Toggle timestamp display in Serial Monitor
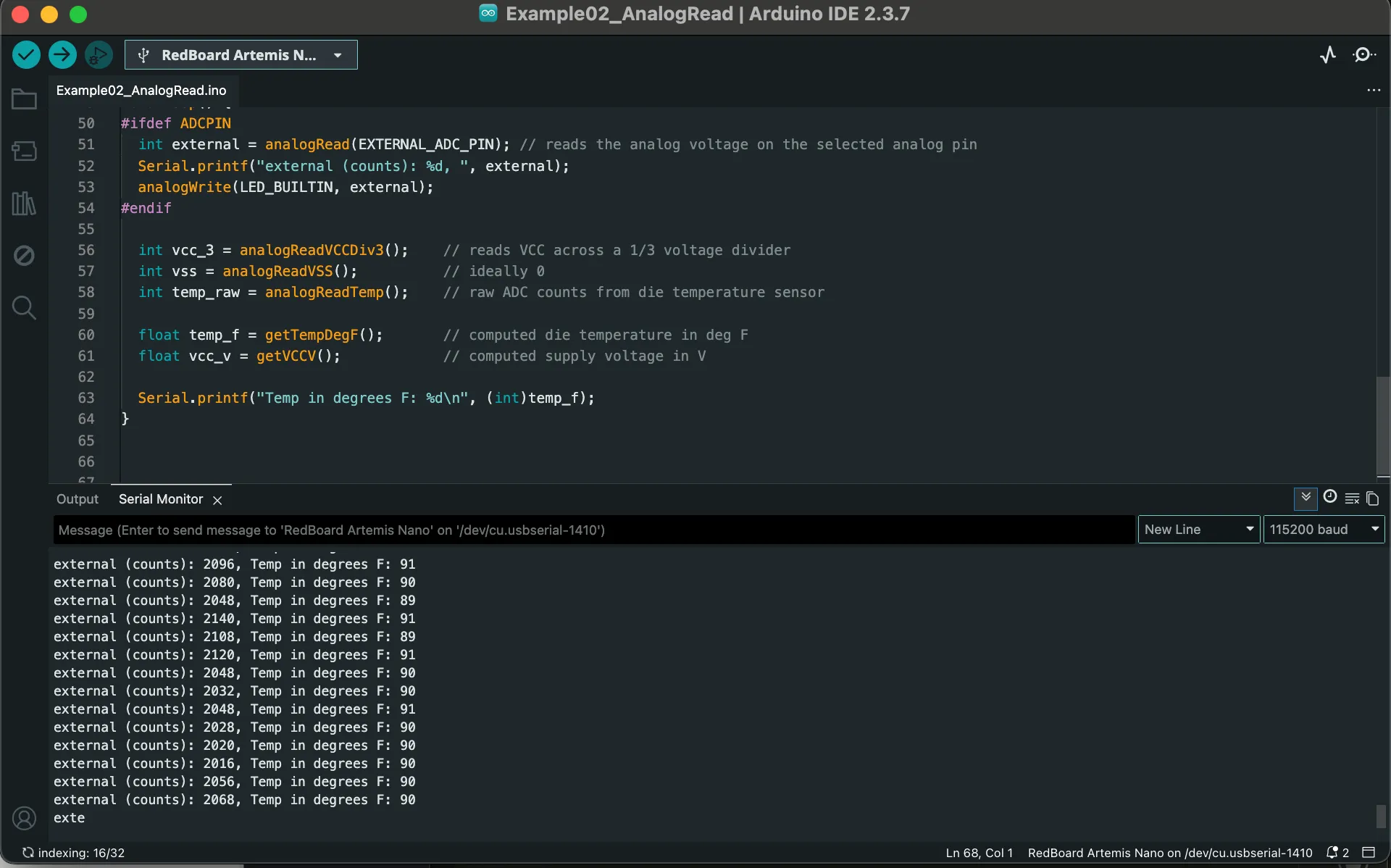Viewport: 1391px width, 868px height. (1329, 497)
